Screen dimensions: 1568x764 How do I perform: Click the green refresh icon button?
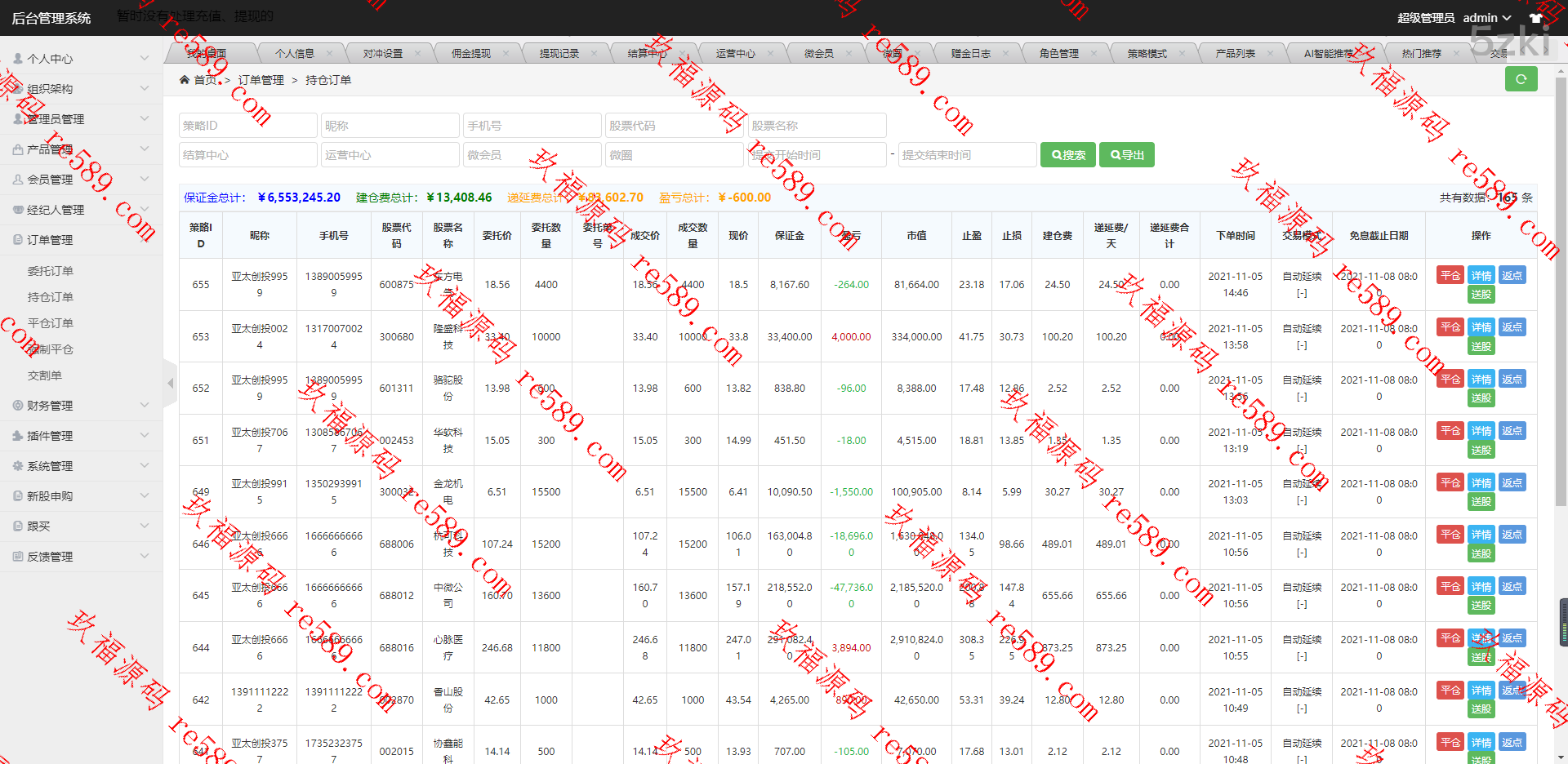[1521, 79]
